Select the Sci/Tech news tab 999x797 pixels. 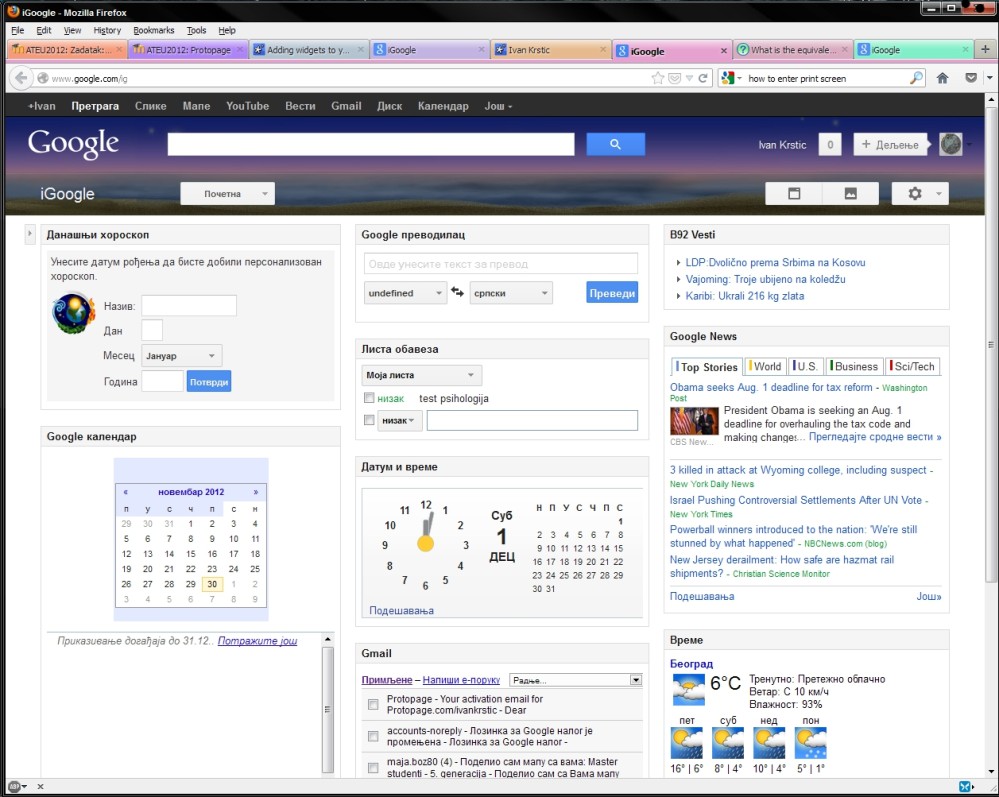pos(913,366)
